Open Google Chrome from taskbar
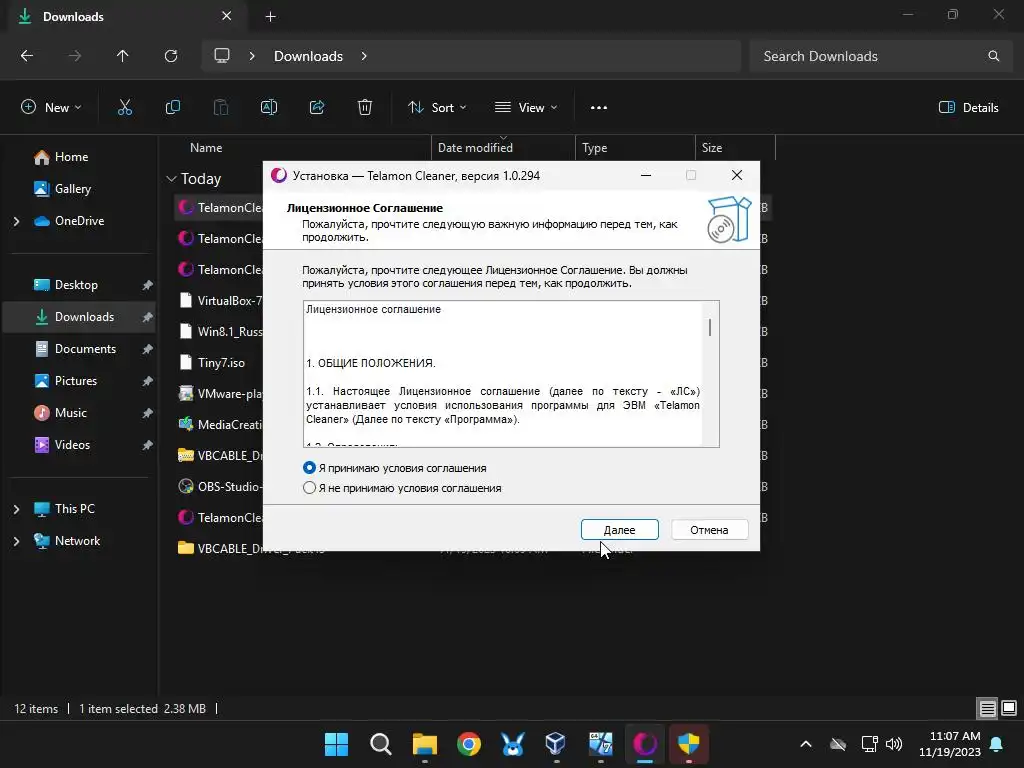 click(x=469, y=744)
